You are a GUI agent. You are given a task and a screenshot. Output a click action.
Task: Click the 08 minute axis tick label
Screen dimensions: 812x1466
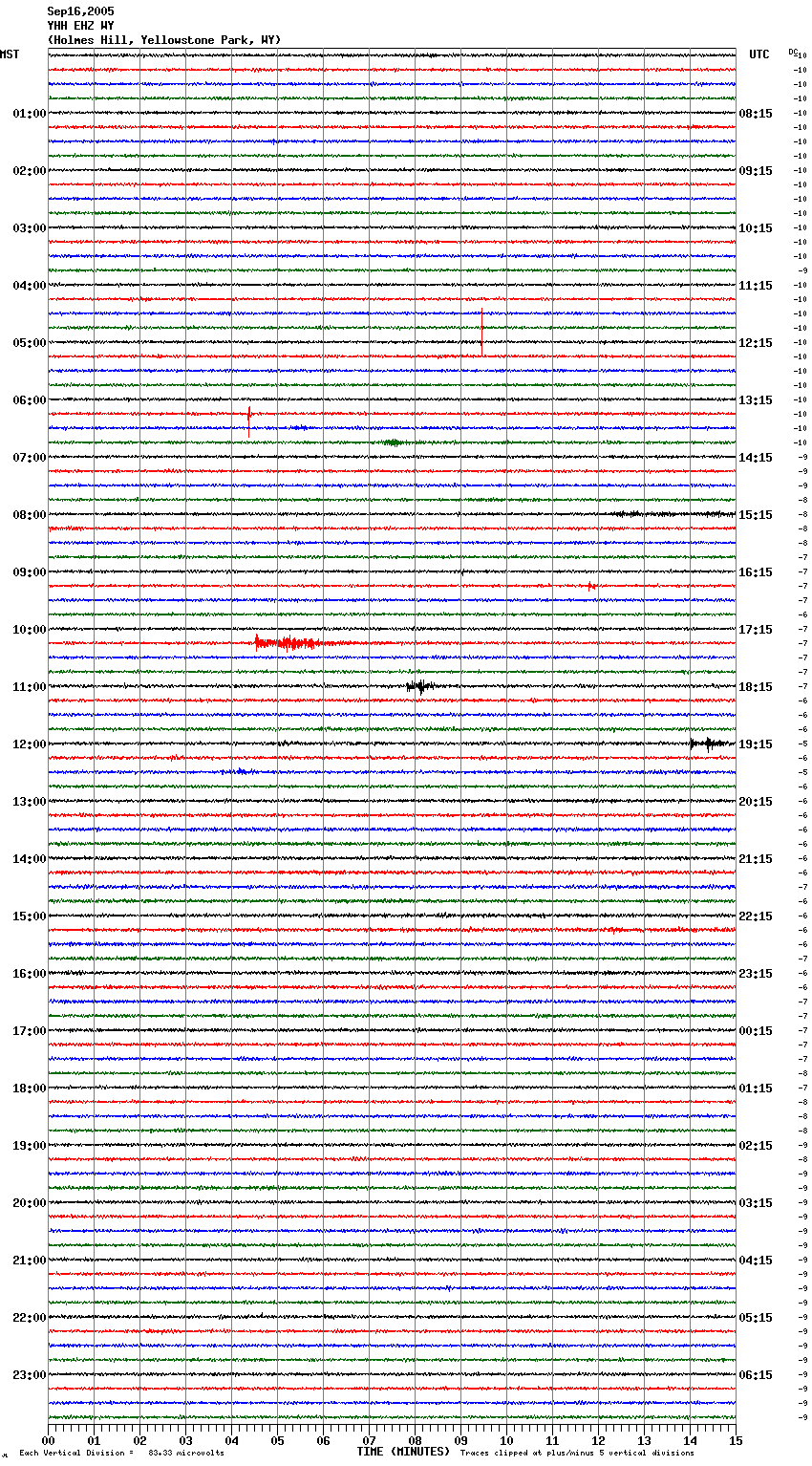[x=415, y=1440]
